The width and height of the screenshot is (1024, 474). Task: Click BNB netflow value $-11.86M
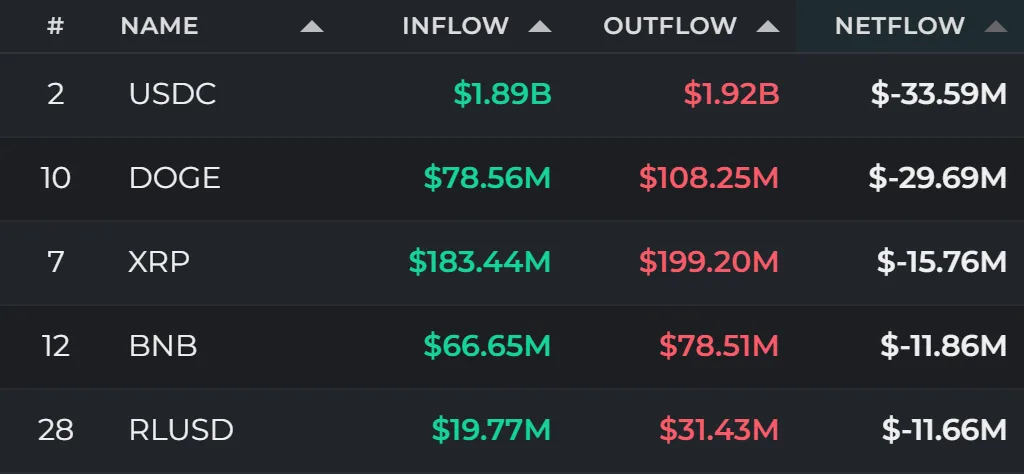coord(944,345)
